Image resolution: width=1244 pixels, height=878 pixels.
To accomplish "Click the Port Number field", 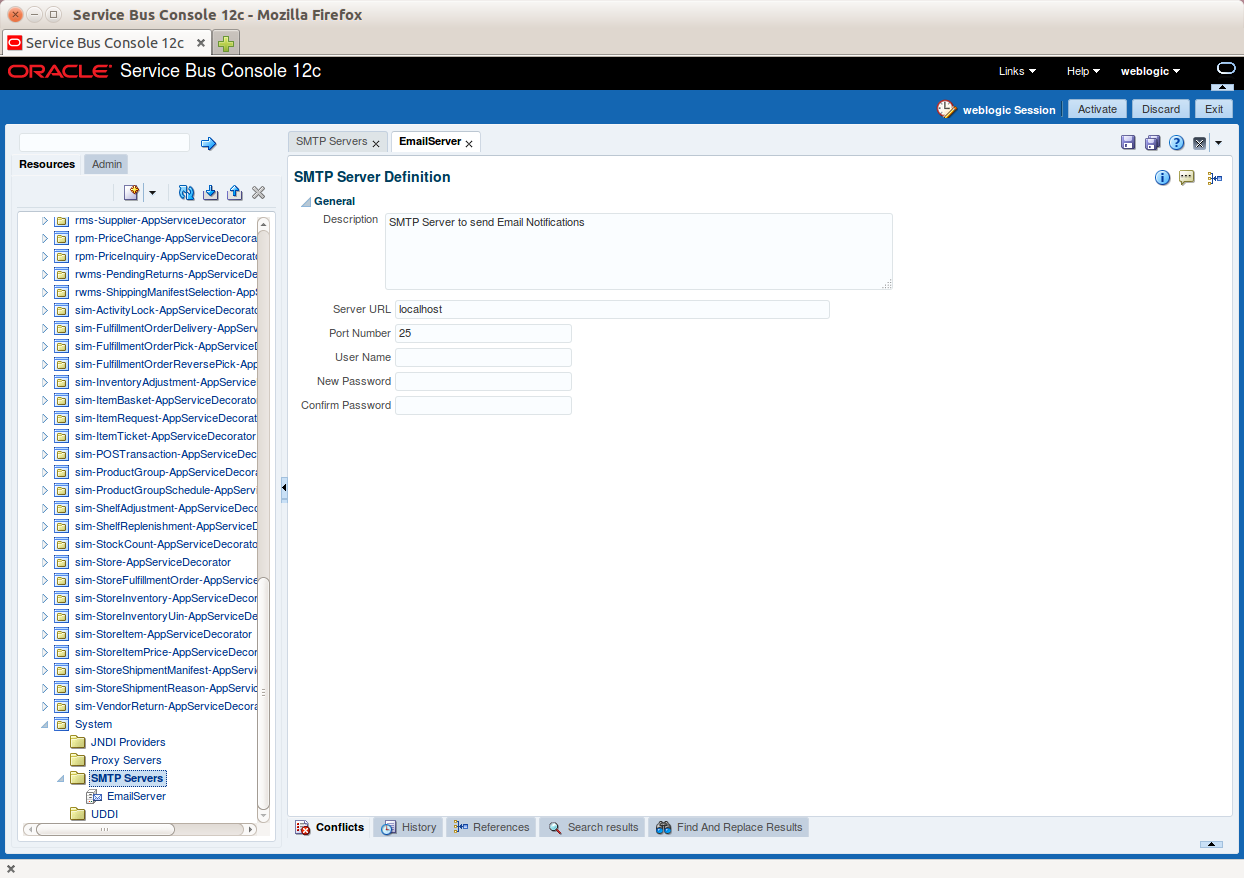I will tap(483, 333).
